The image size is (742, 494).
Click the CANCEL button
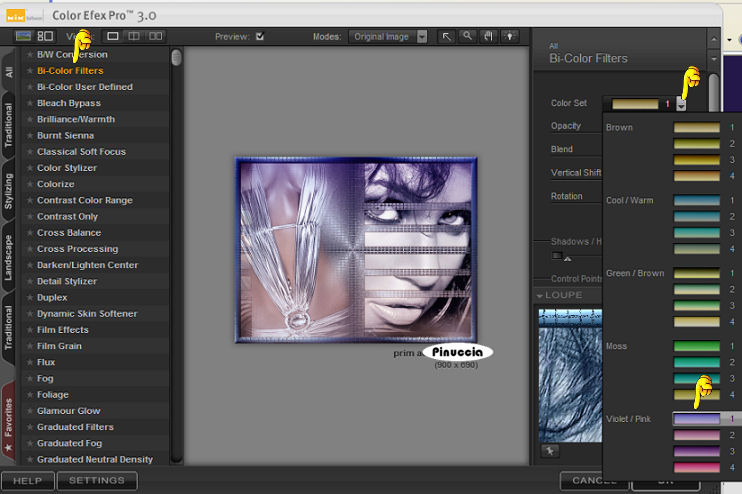(x=594, y=481)
